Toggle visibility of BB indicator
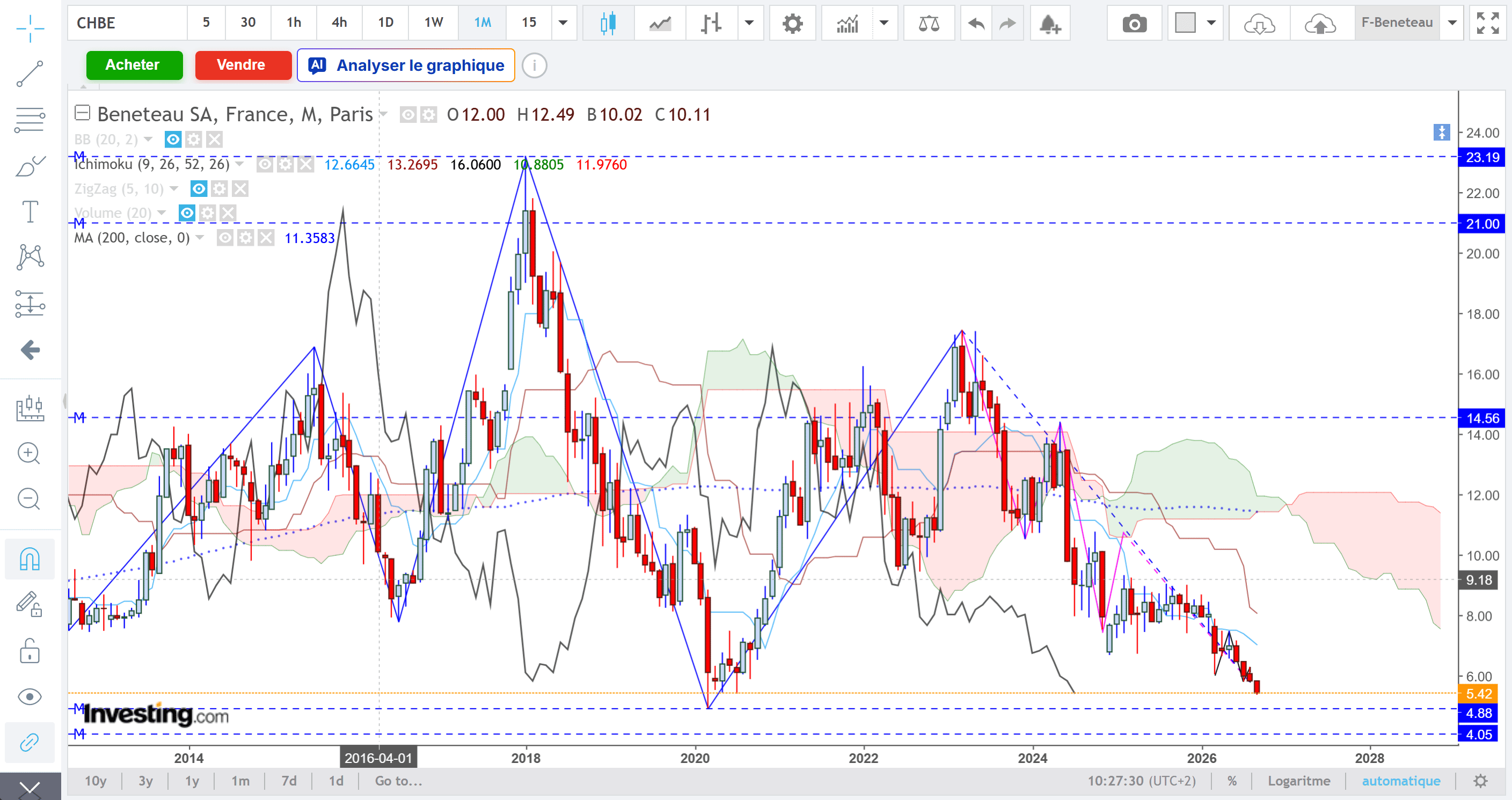Screen dimensions: 1512x800 click(173, 140)
